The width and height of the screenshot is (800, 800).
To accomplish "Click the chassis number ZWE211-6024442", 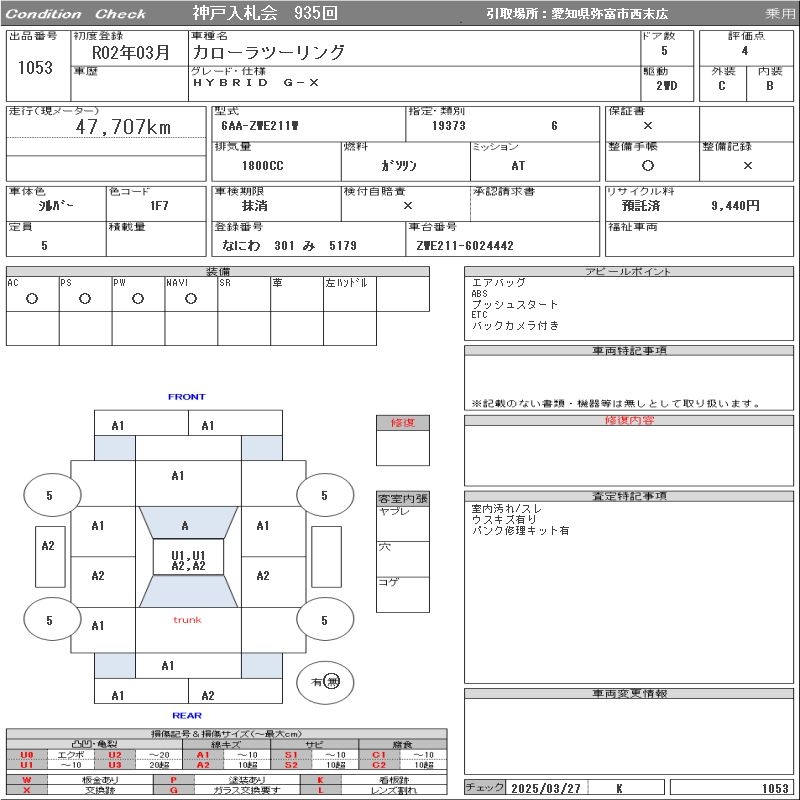I will click(465, 245).
